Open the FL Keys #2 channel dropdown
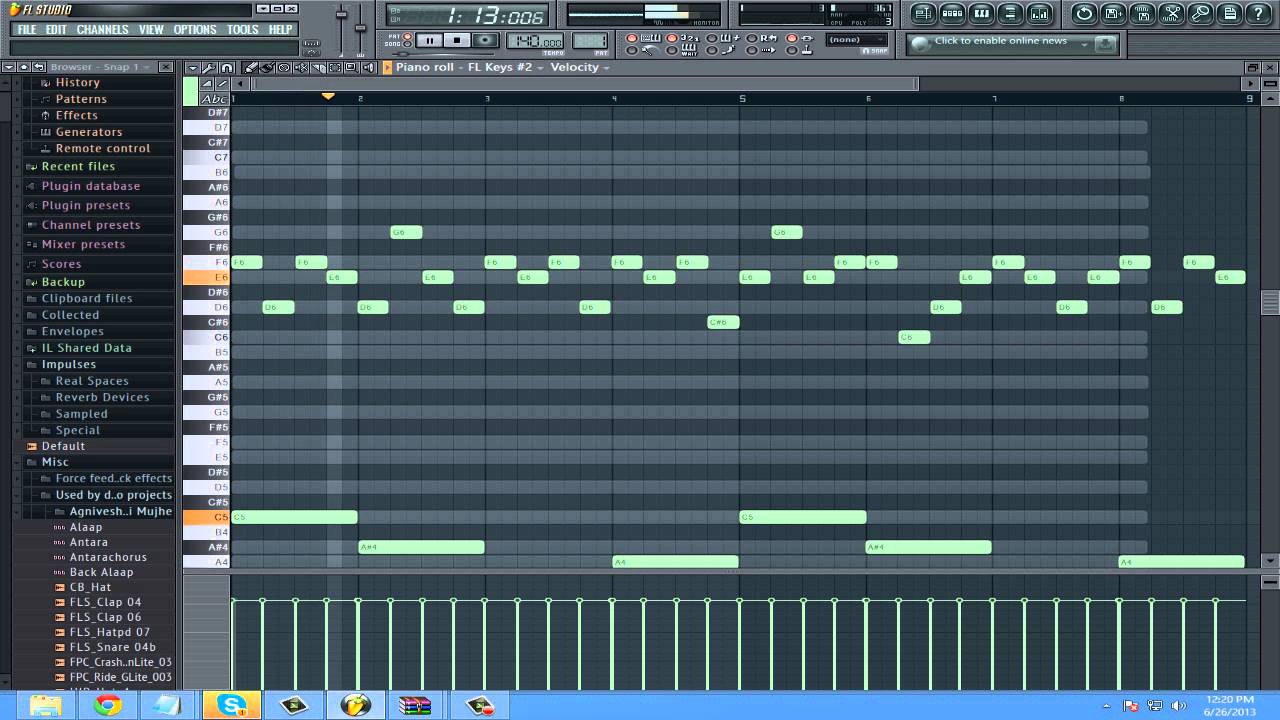 click(506, 67)
